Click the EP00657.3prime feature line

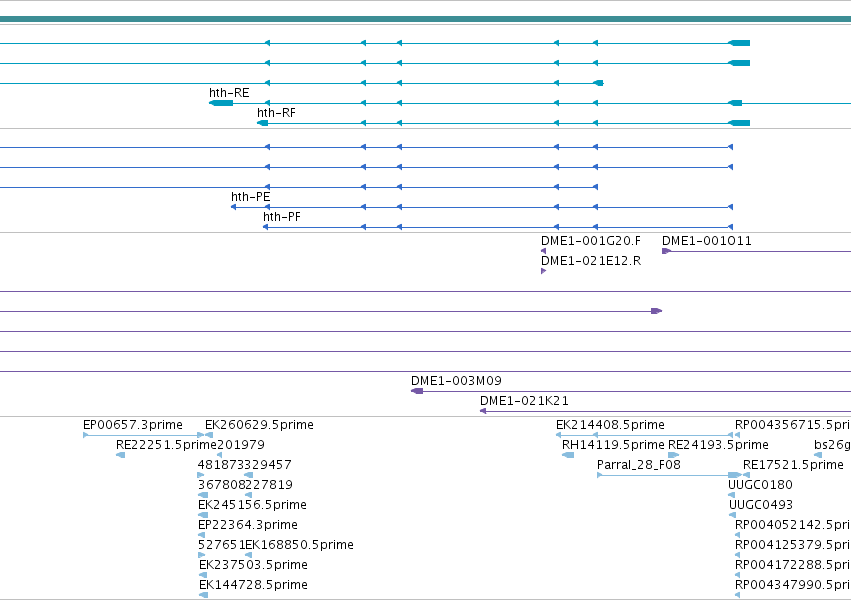[x=143, y=435]
